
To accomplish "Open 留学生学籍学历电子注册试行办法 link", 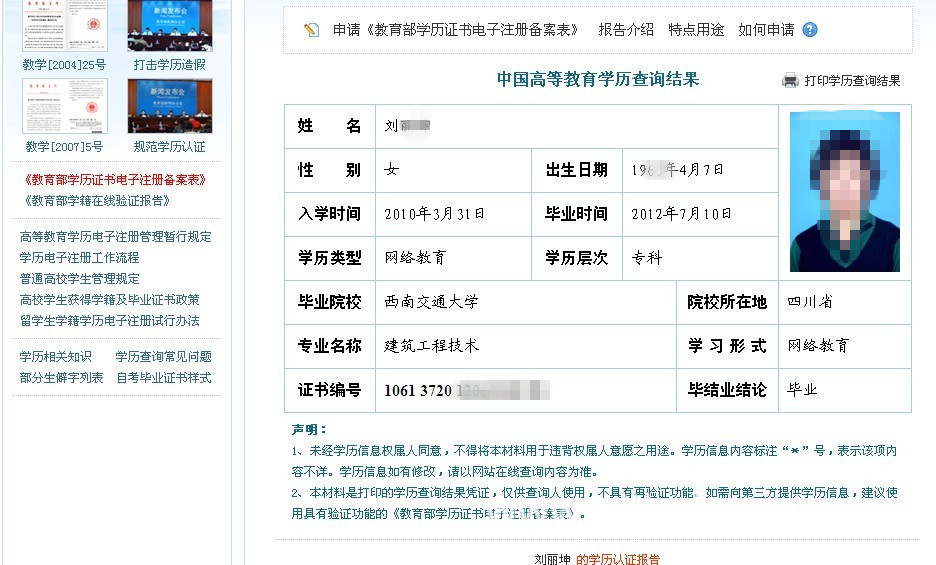I will coord(109,320).
